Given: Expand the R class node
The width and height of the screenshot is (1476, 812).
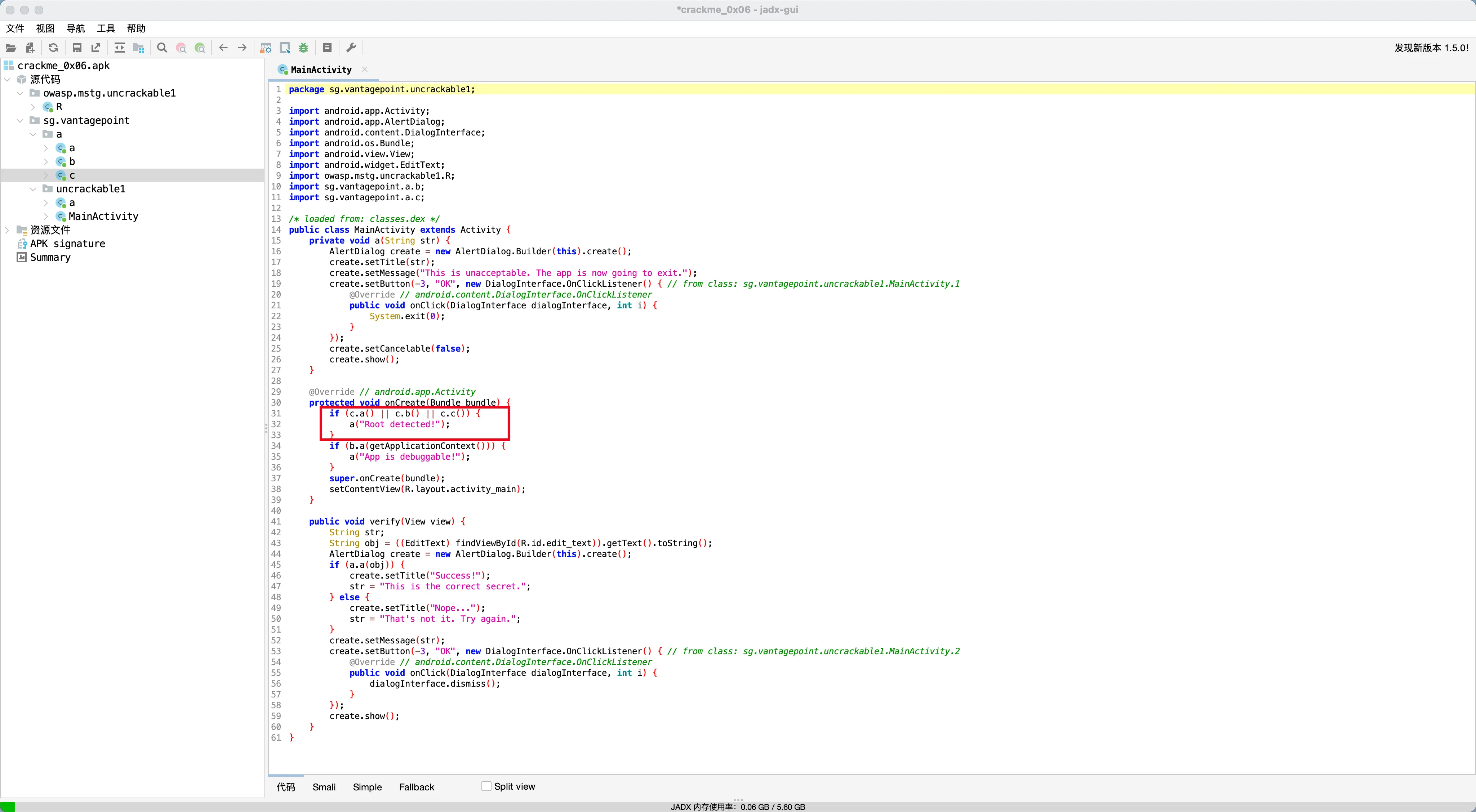Looking at the screenshot, I should (x=33, y=107).
